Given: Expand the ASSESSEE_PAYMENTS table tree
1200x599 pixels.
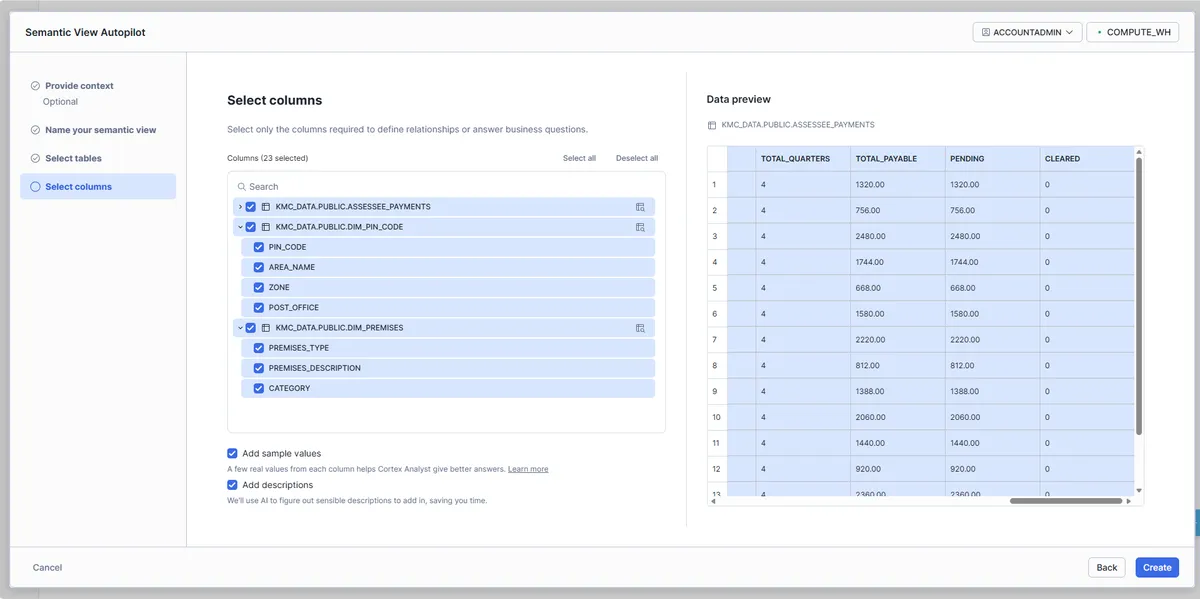Looking at the screenshot, I should 240,207.
